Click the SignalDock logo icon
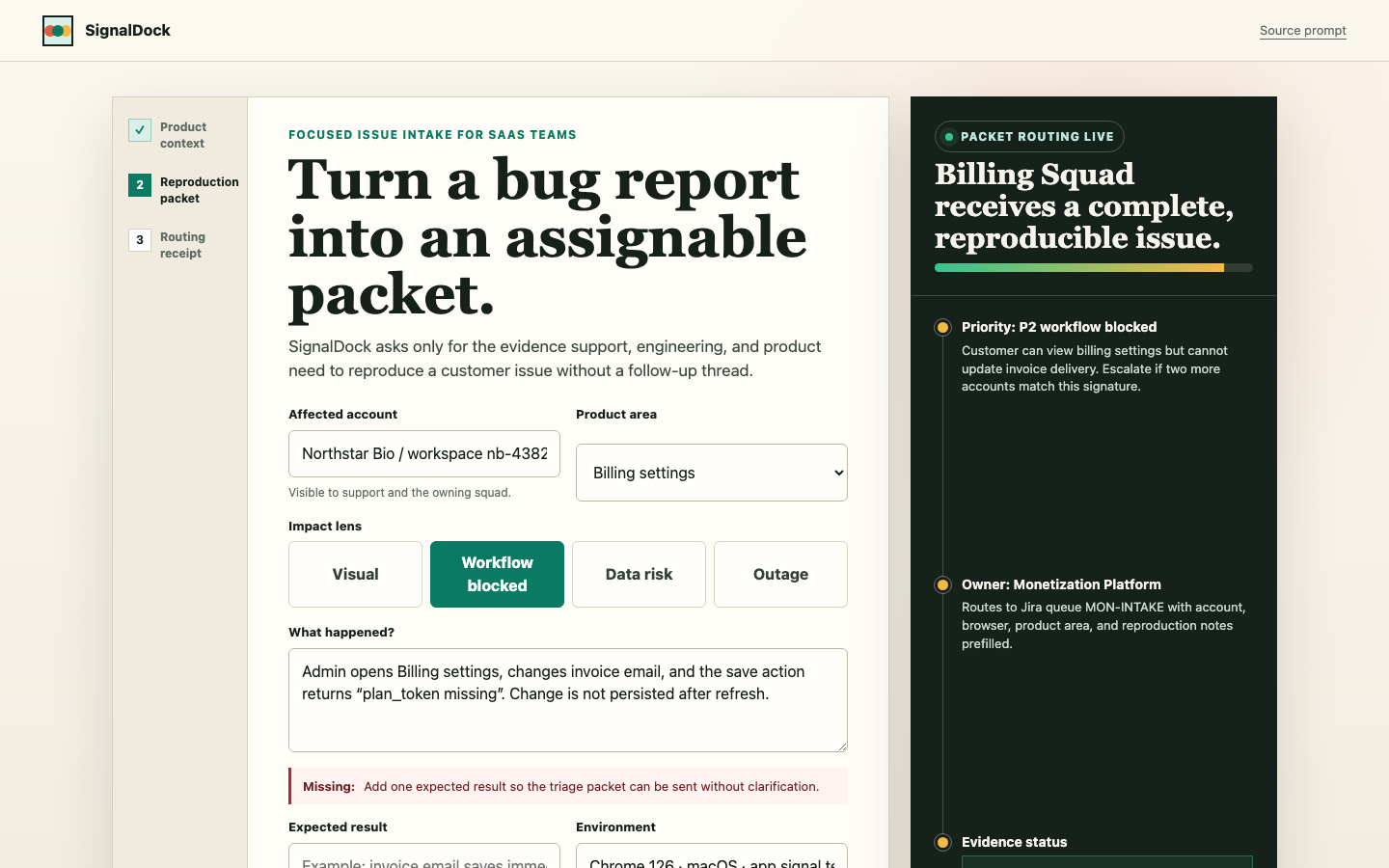Screen dimensions: 1389x868 [58, 31]
